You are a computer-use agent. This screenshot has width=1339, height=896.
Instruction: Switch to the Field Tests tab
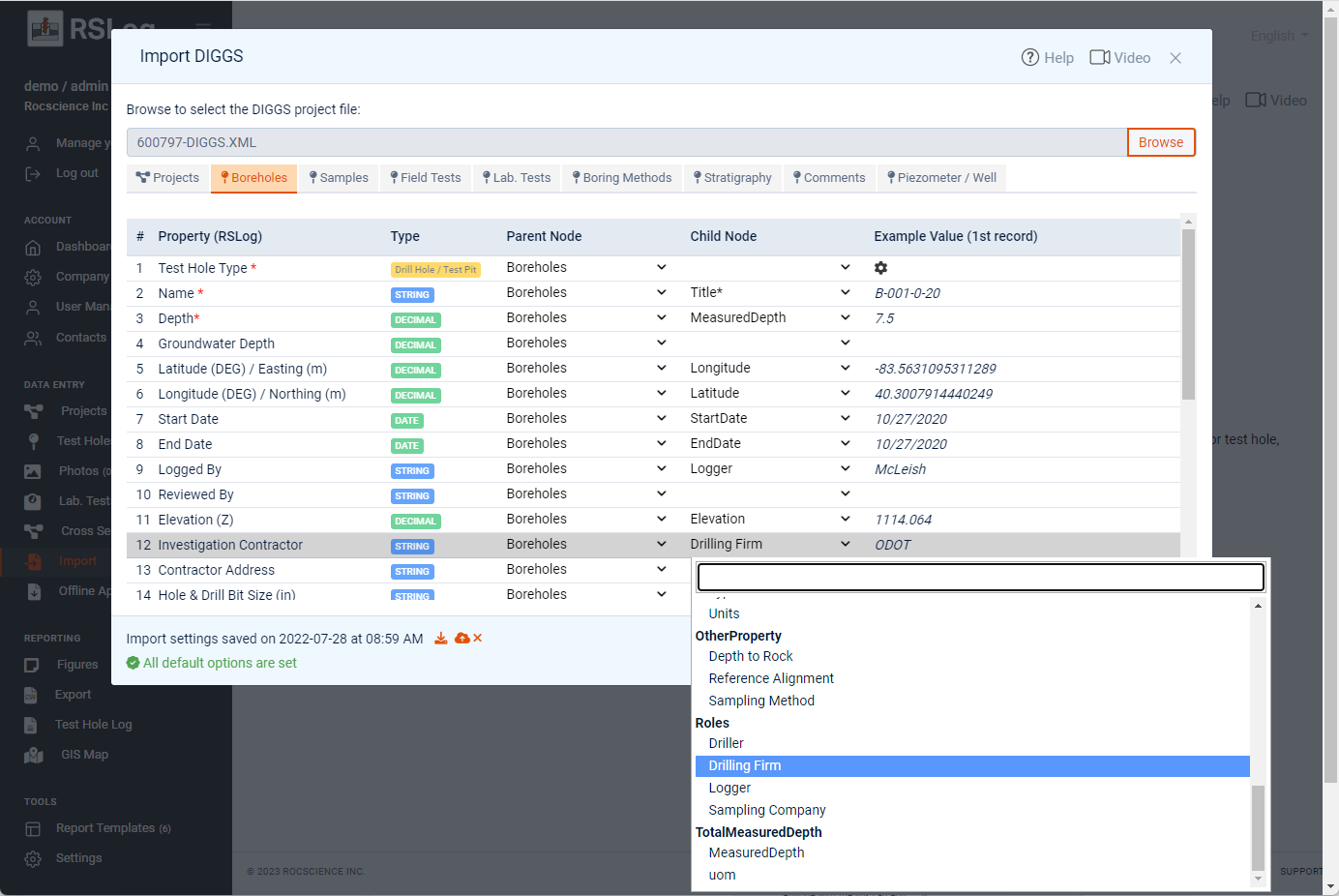[426, 178]
